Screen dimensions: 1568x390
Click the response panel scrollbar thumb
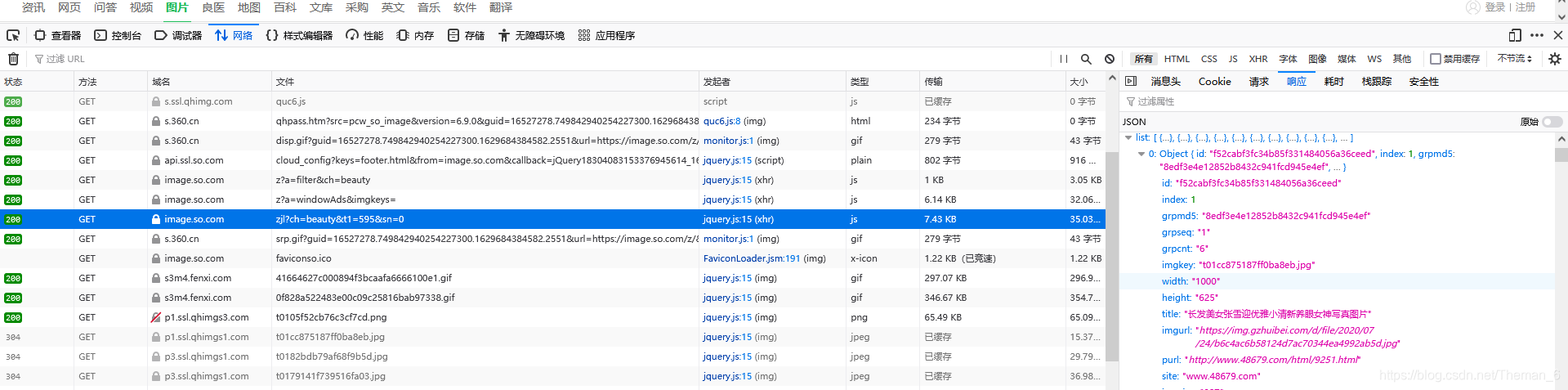point(1561,155)
